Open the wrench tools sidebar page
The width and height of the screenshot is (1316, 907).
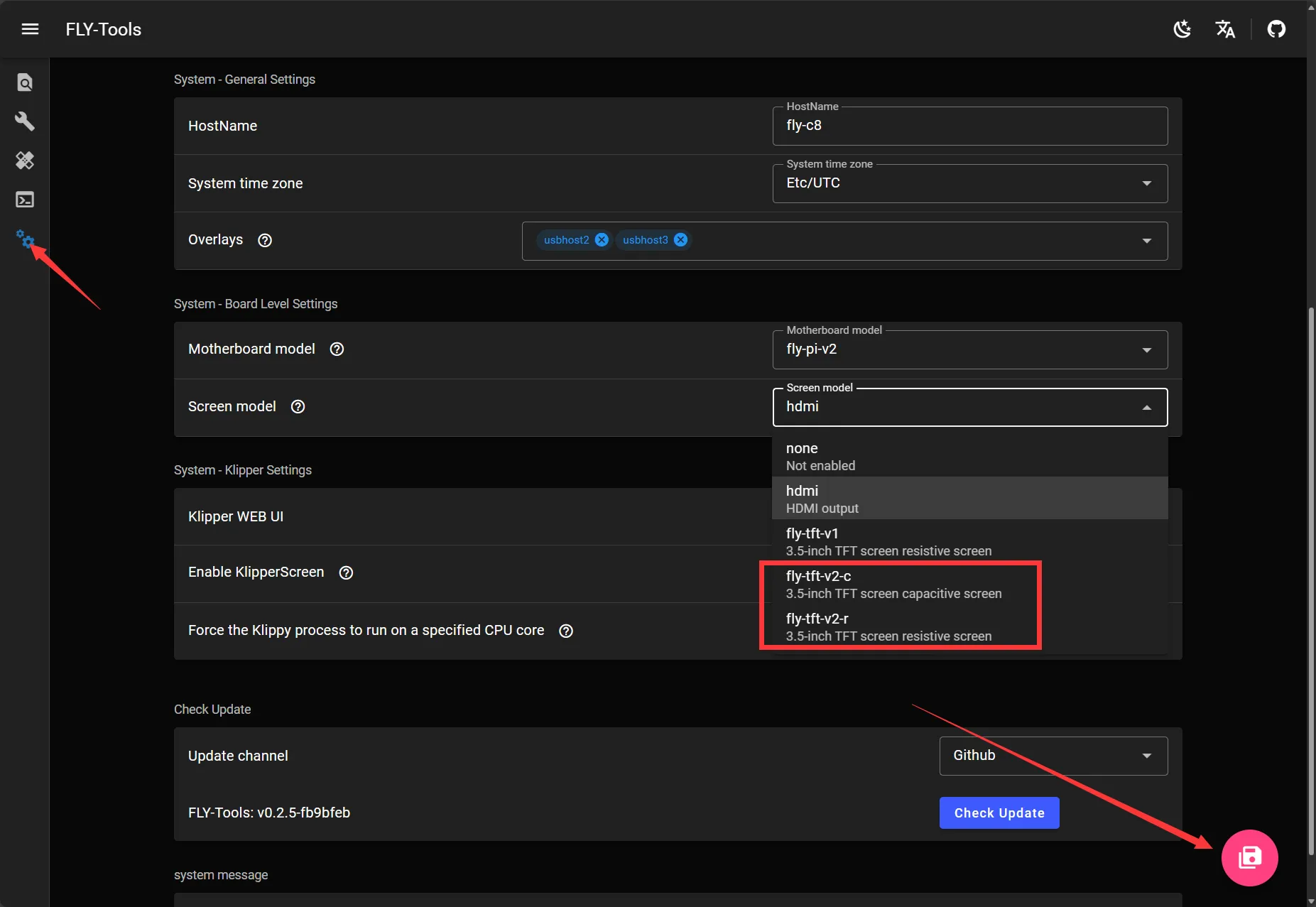[25, 121]
